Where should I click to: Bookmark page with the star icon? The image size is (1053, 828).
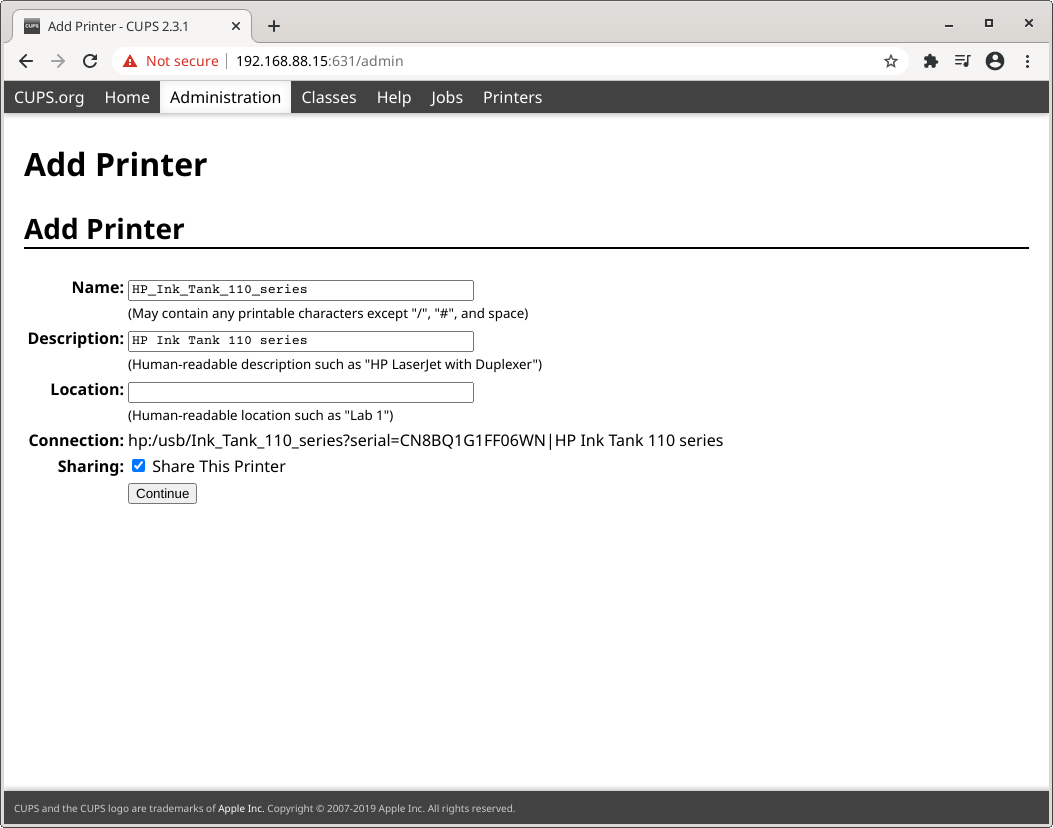(890, 61)
